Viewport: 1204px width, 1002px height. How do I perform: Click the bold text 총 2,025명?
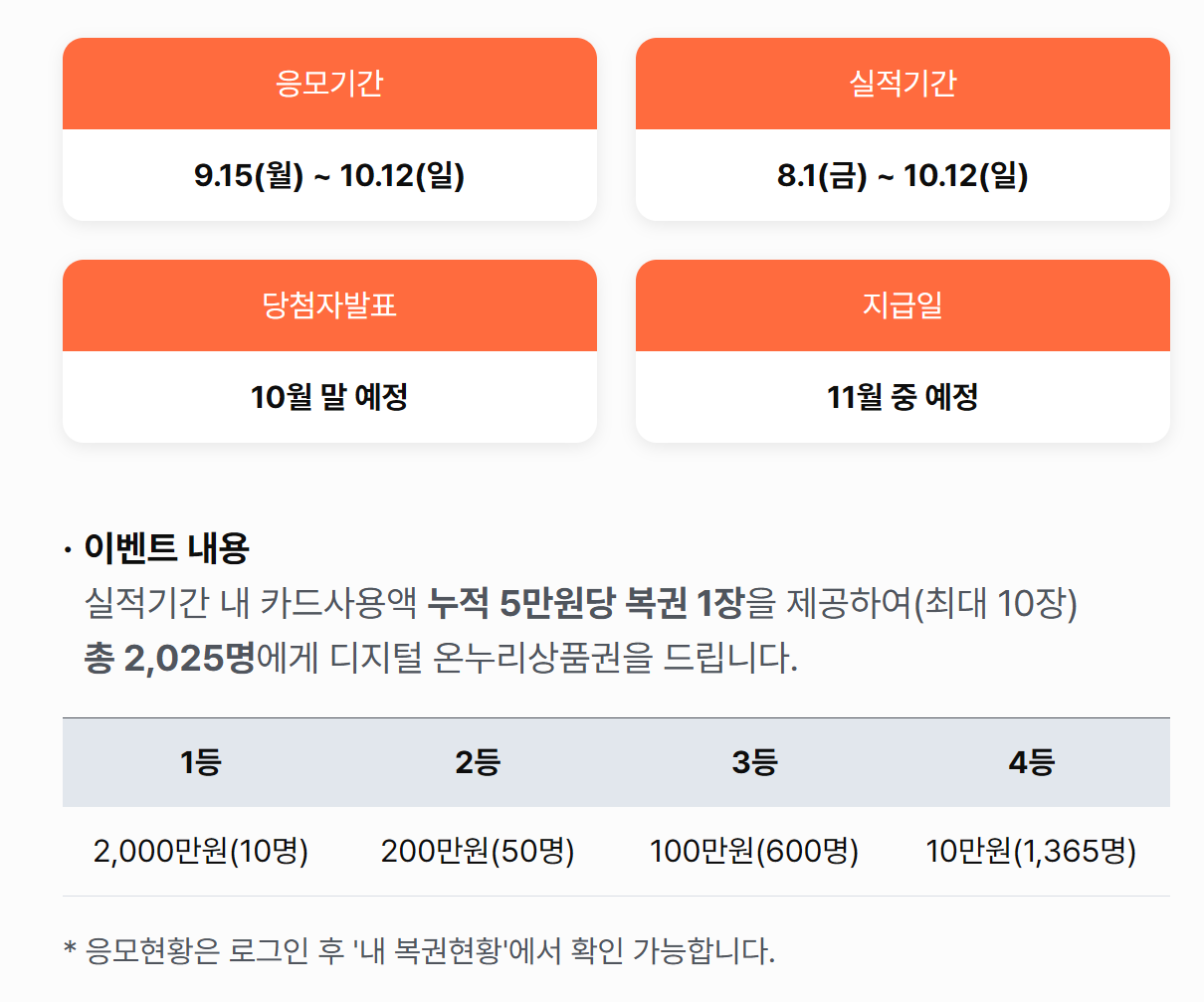(170, 658)
